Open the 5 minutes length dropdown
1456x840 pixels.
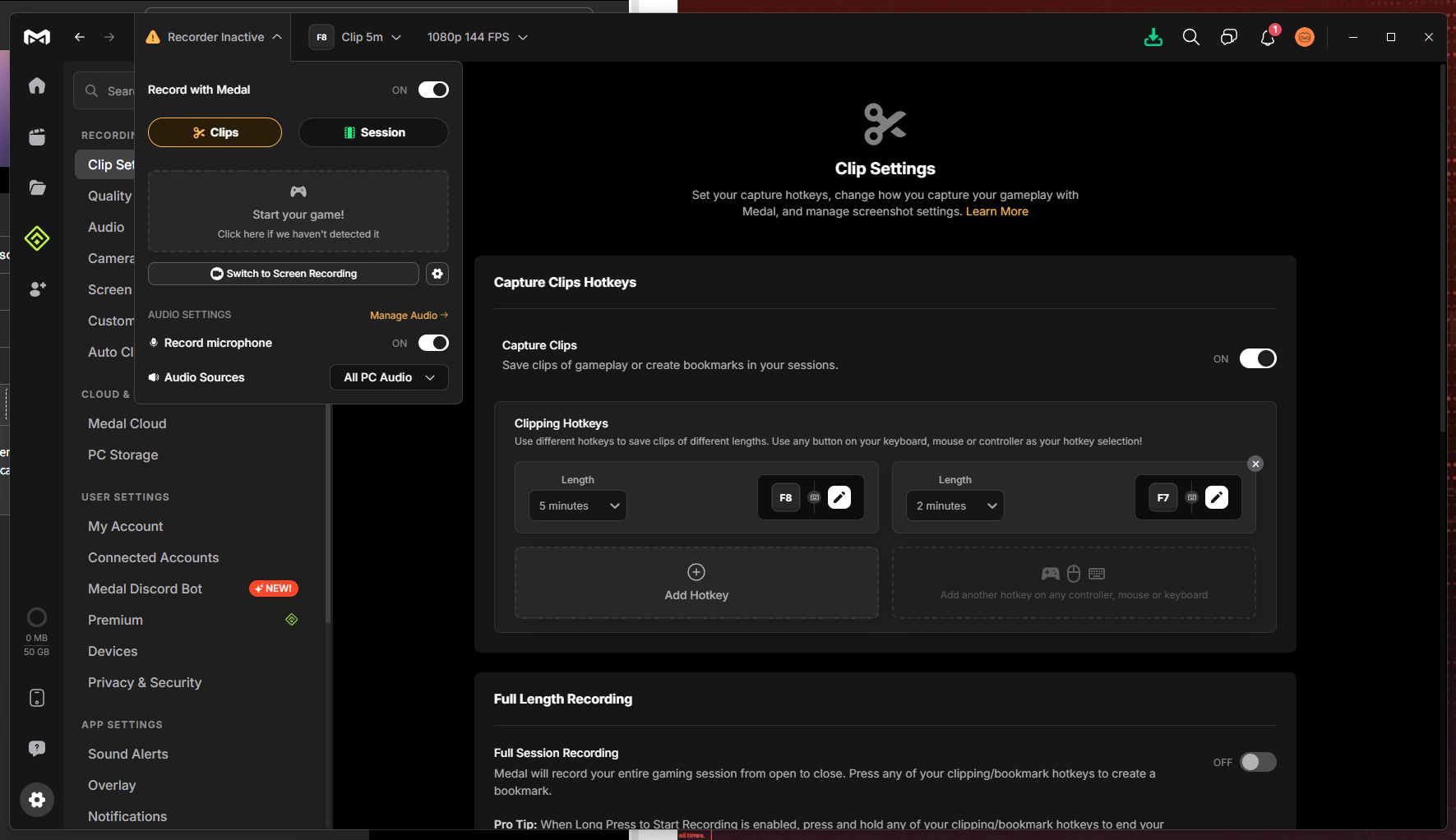(578, 505)
